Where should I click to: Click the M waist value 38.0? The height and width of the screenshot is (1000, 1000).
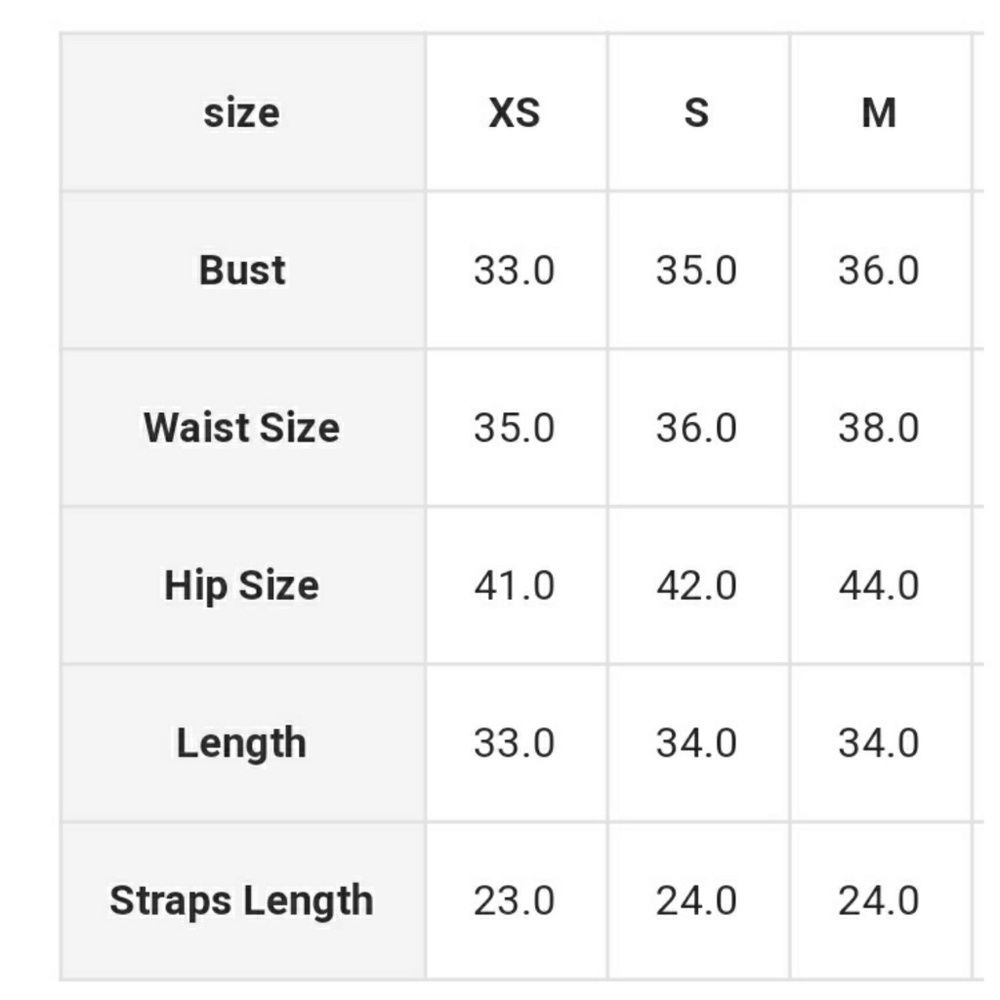878,428
